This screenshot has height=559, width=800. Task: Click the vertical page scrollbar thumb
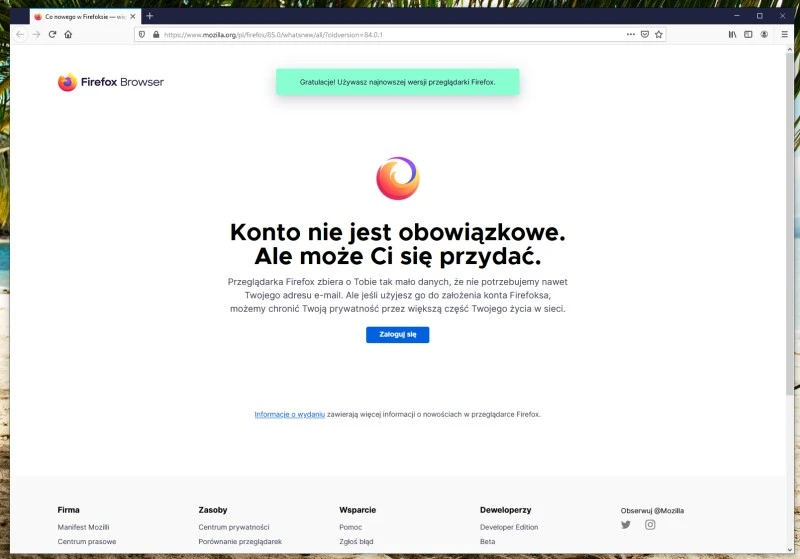pos(790,224)
